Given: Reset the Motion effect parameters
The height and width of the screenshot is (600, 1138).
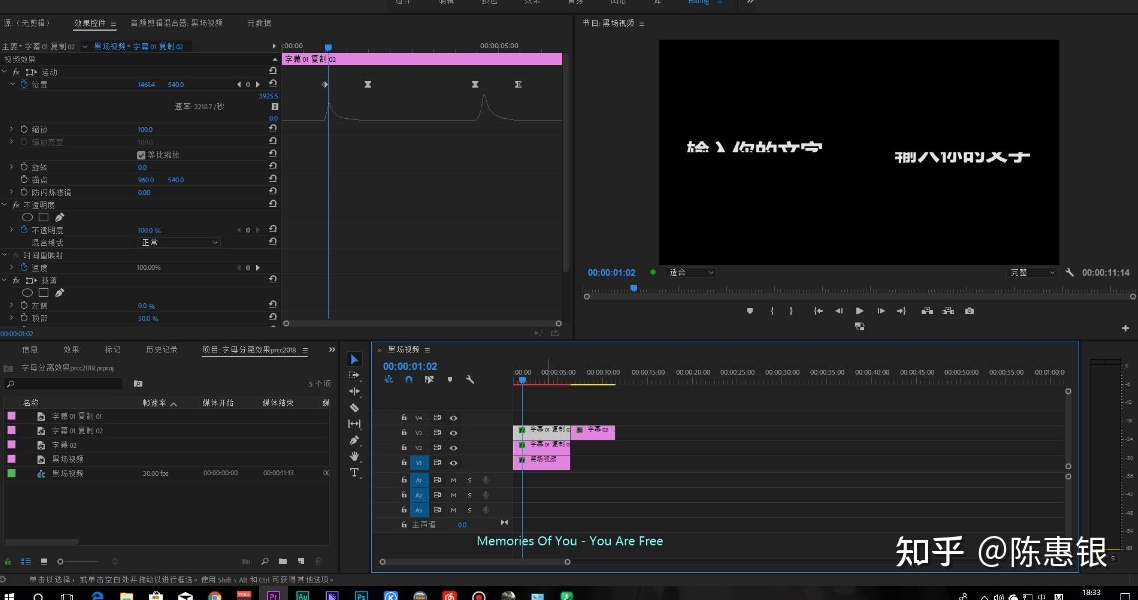Looking at the screenshot, I should tap(272, 71).
